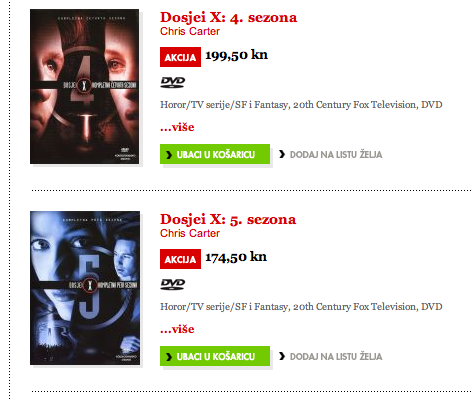Open the season 4 DVD cover thumbnail
Screen dimensions: 473x400
point(85,86)
